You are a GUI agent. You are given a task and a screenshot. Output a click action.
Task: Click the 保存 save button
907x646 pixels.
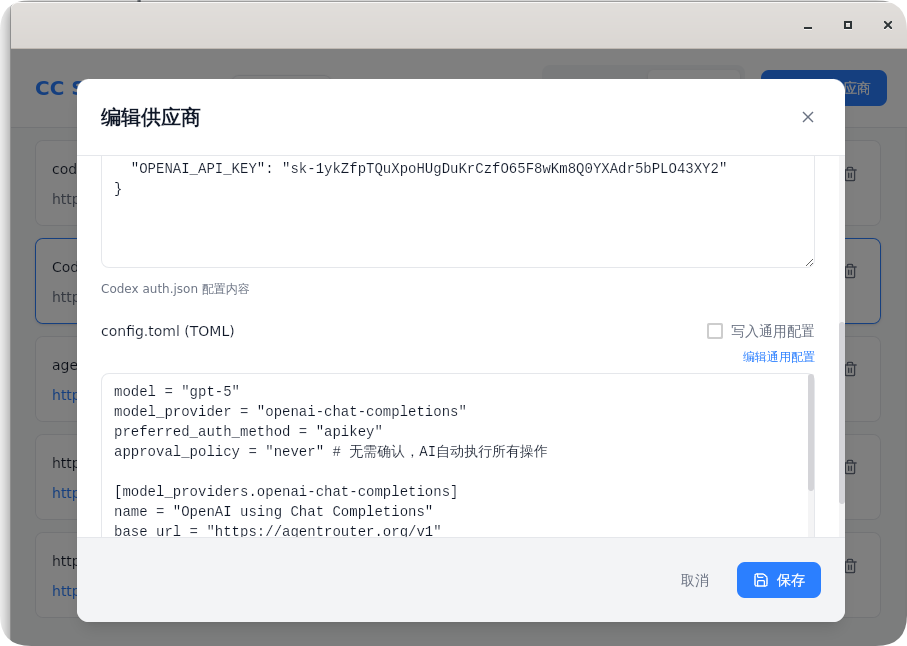point(779,580)
